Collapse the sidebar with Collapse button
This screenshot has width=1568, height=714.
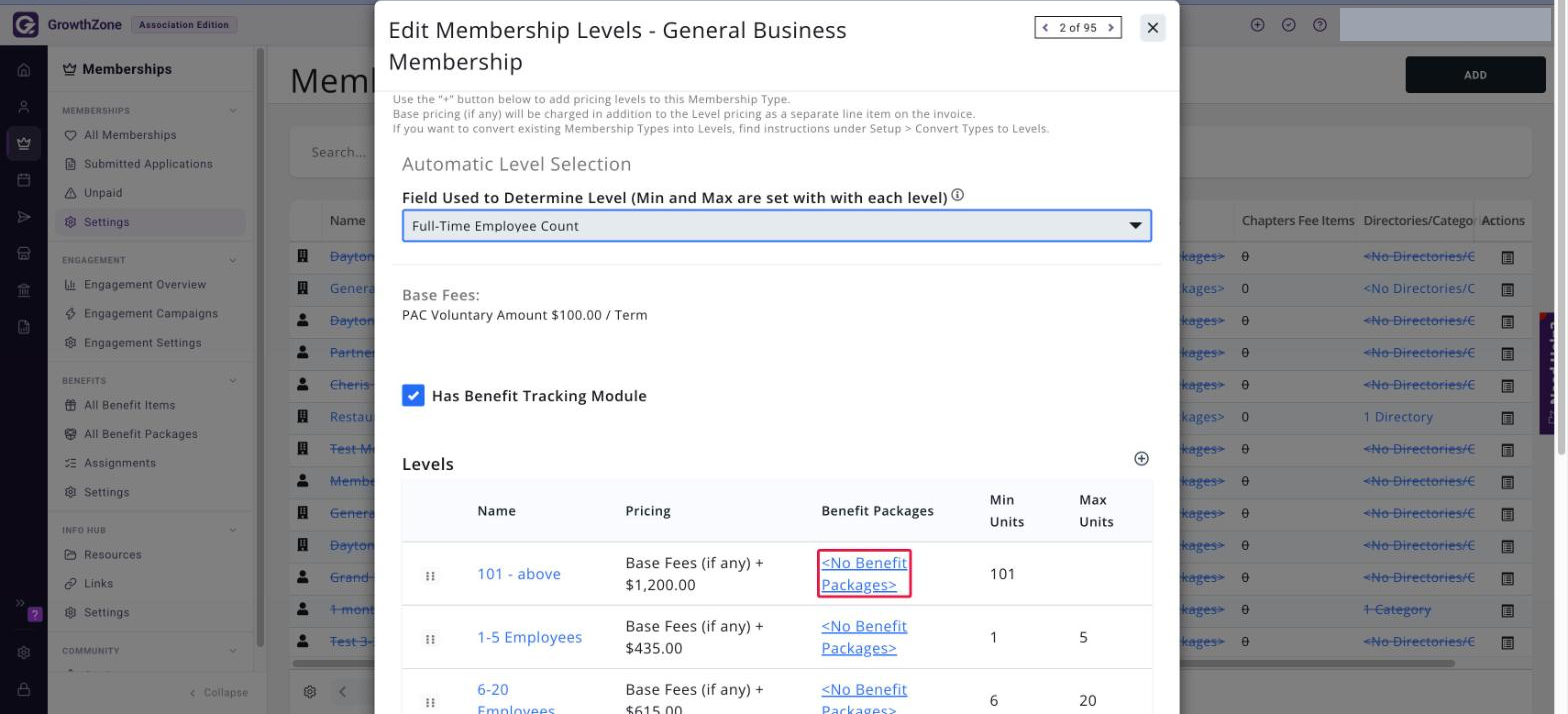tap(218, 692)
